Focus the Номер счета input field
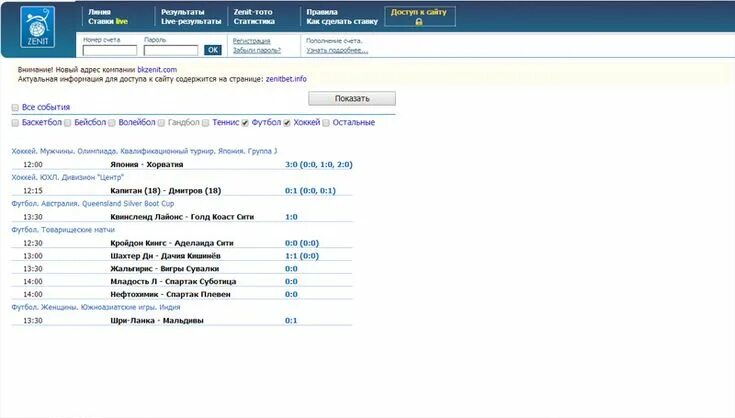The width and height of the screenshot is (735, 418). click(110, 50)
